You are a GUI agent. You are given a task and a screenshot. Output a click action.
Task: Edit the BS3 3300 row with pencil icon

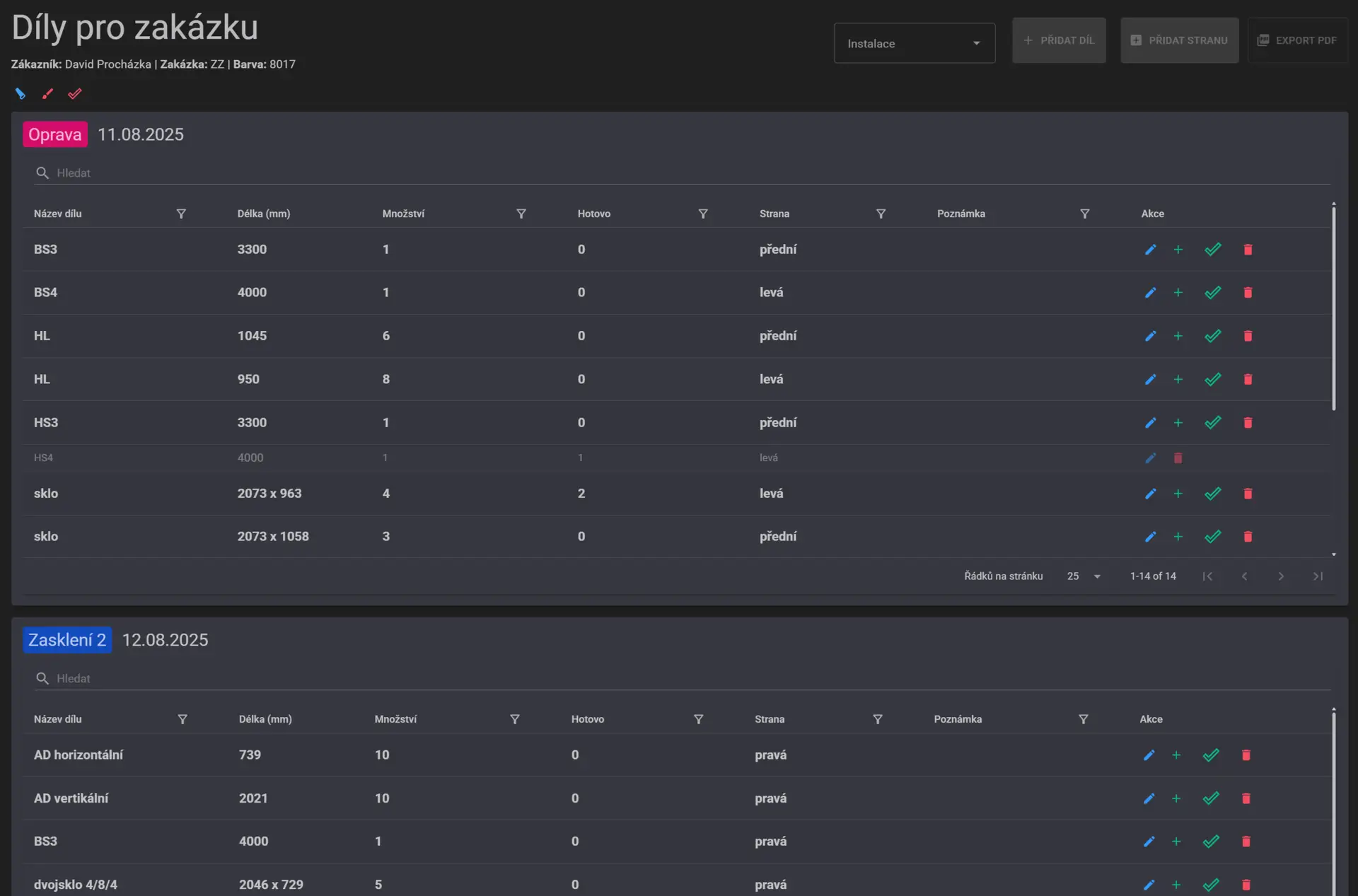pos(1150,249)
